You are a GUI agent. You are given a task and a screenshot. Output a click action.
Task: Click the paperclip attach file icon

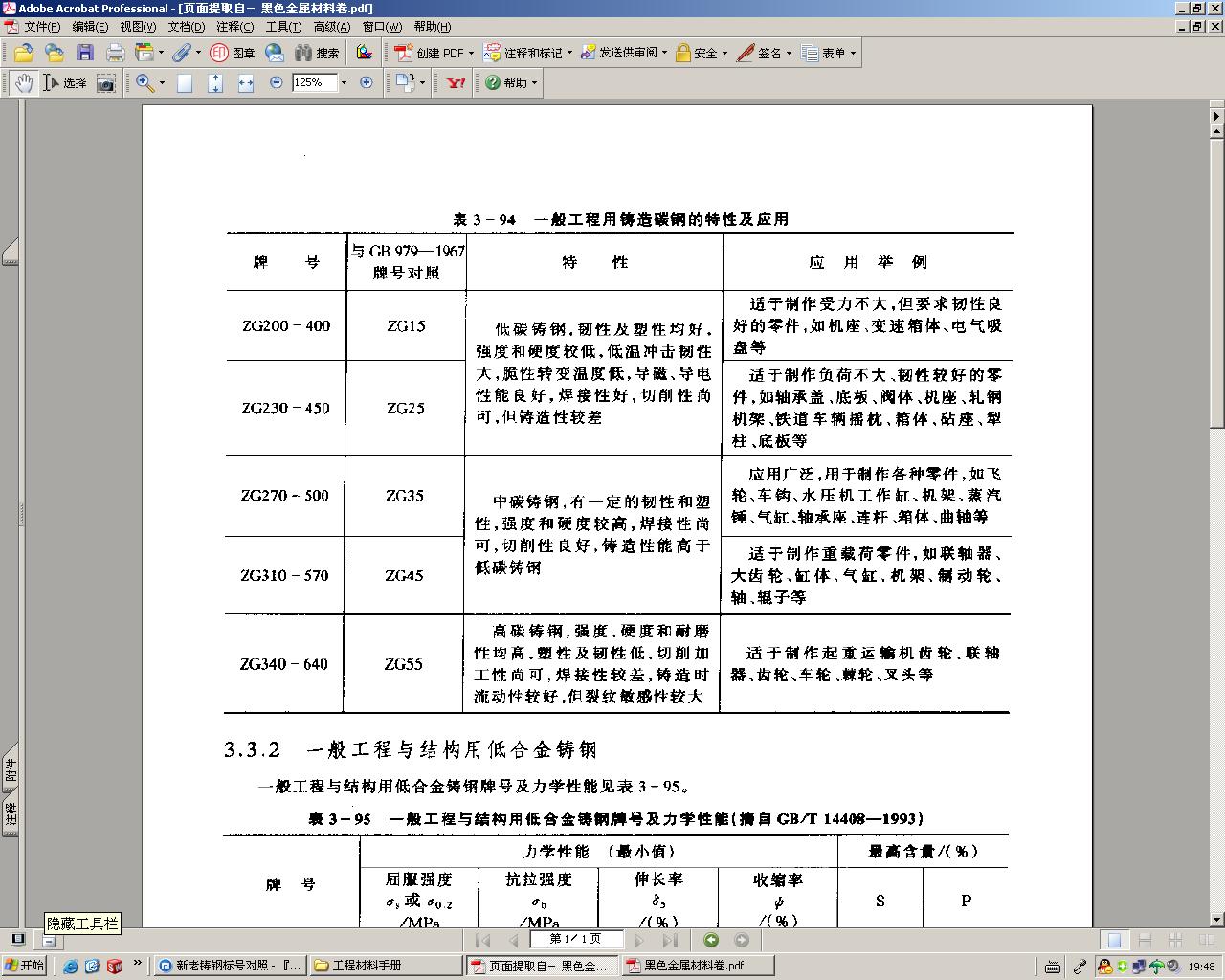(x=182, y=53)
